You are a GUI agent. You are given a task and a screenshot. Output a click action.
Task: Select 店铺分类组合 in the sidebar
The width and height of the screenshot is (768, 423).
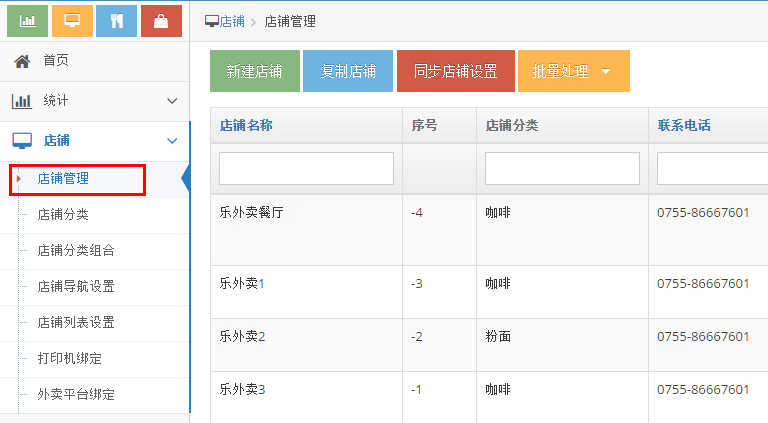76,251
